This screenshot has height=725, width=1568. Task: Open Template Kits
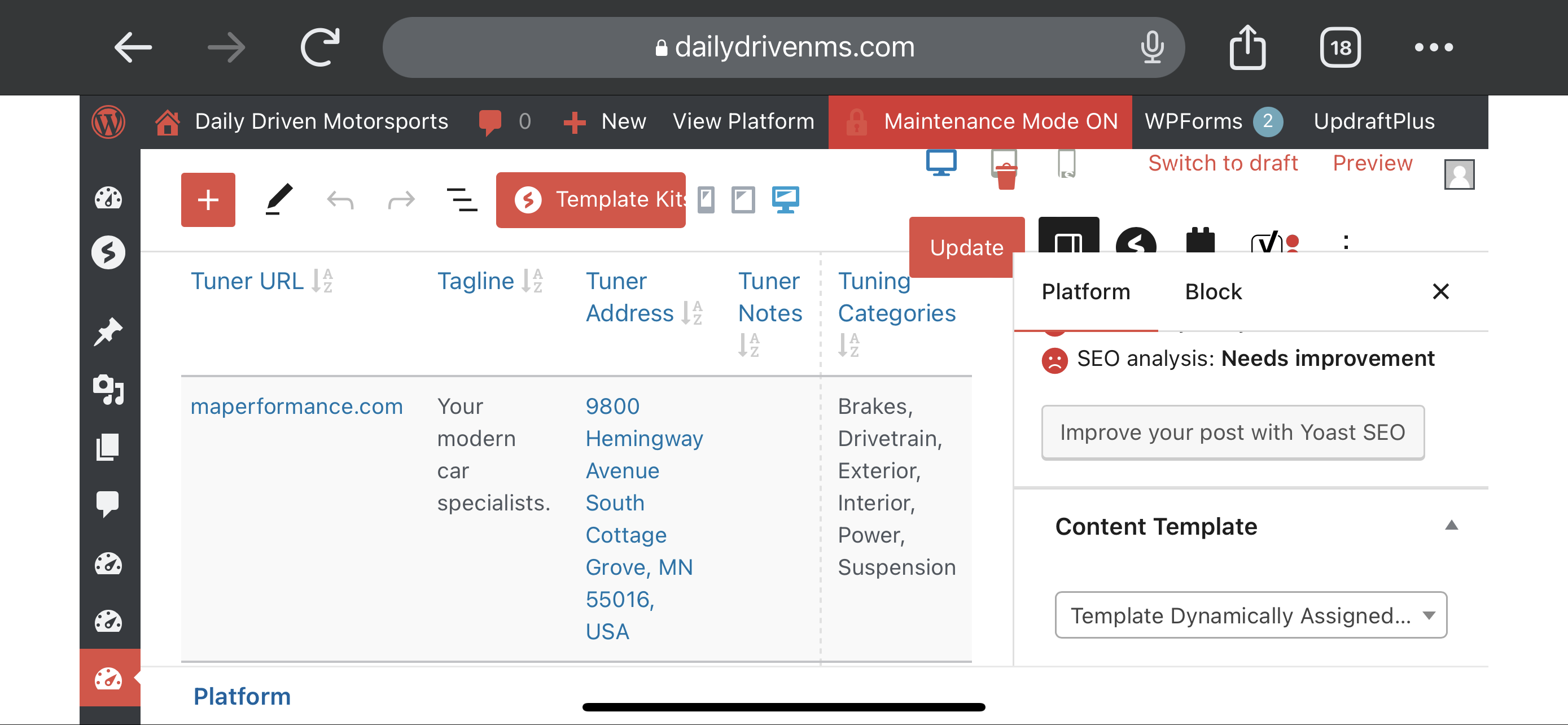pos(590,200)
